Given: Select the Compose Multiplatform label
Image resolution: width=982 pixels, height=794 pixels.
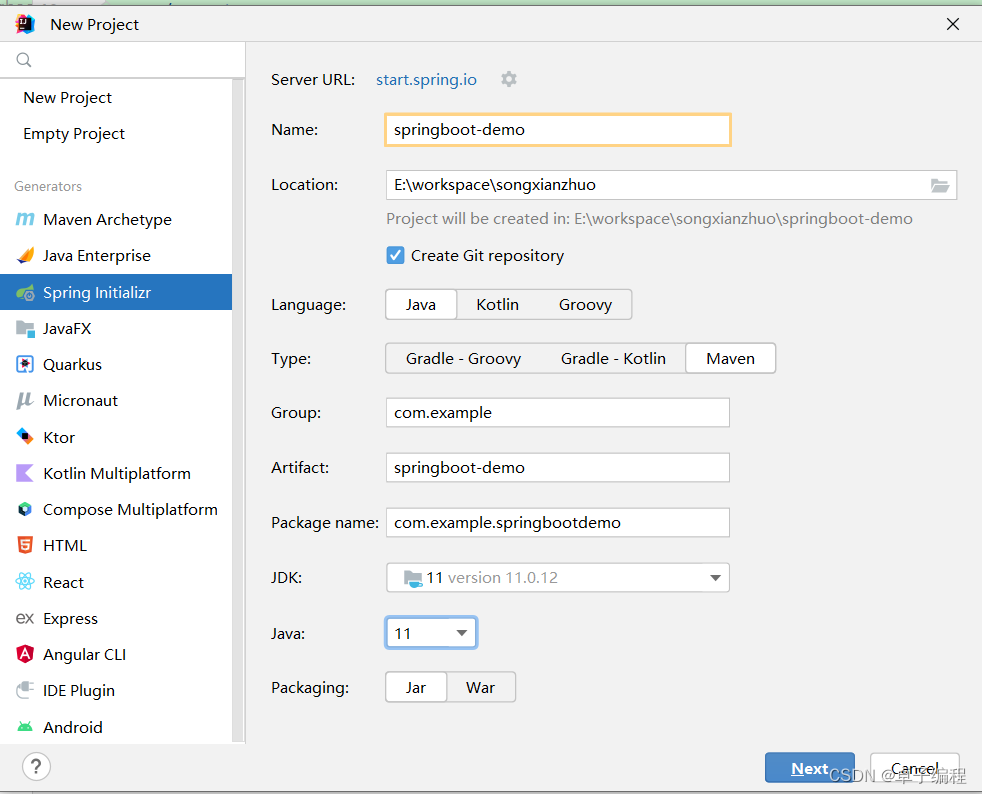Looking at the screenshot, I should [130, 510].
